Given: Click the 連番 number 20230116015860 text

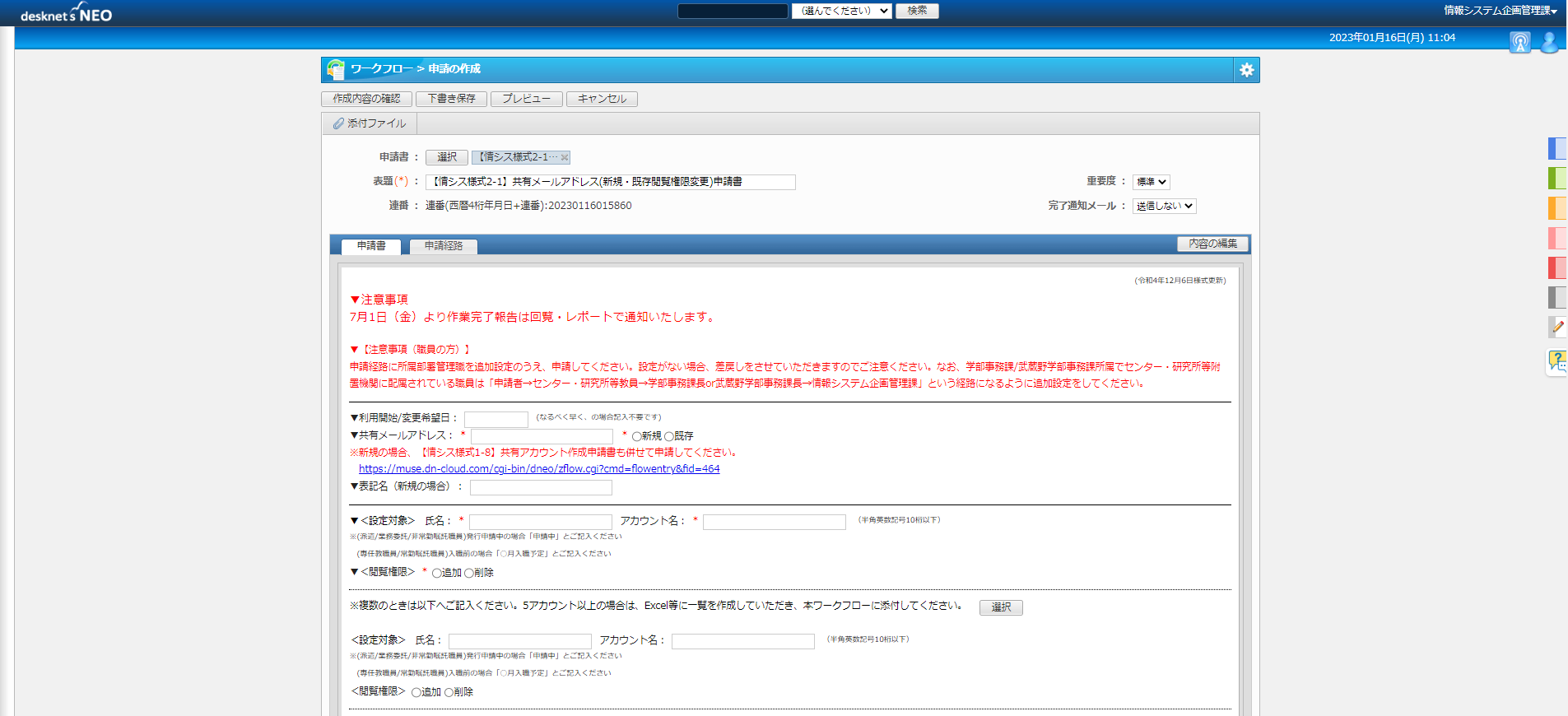Looking at the screenshot, I should coord(590,206).
